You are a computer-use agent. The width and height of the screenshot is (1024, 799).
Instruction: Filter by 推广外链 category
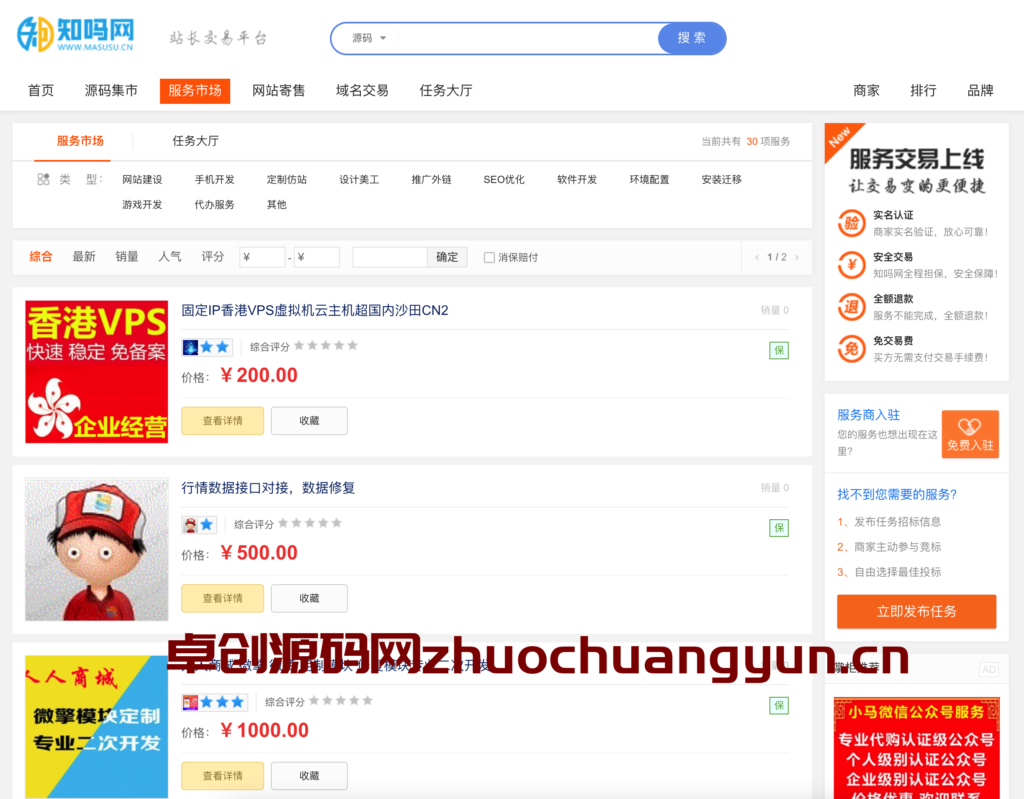point(431,180)
